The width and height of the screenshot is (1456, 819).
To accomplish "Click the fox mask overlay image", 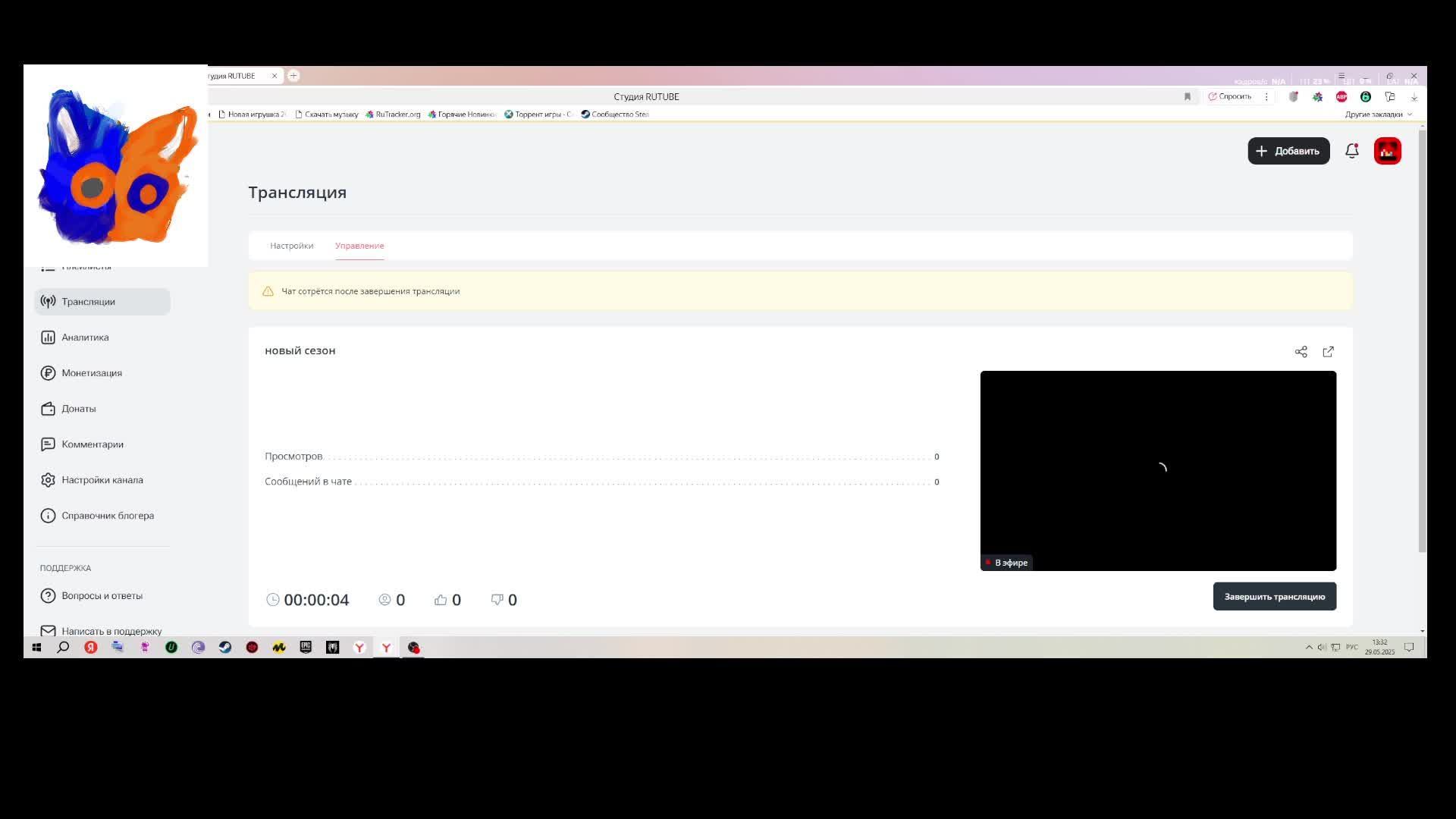I will 116,166.
